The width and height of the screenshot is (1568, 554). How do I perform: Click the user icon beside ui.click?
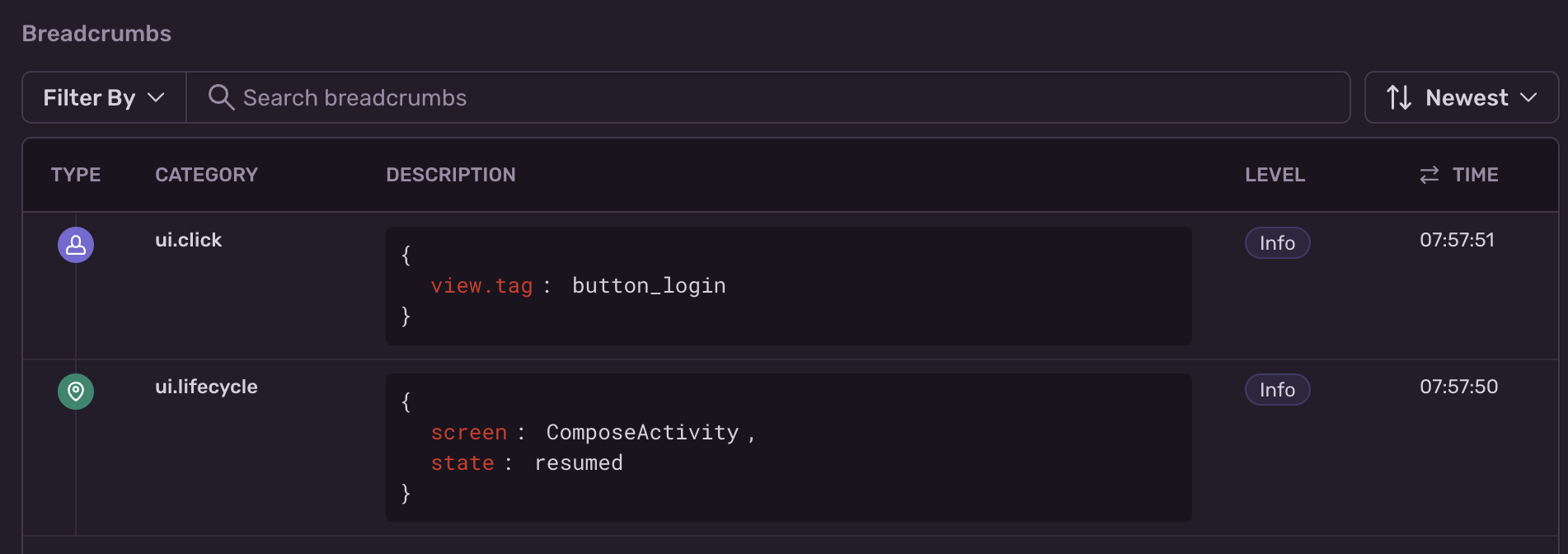(x=75, y=244)
